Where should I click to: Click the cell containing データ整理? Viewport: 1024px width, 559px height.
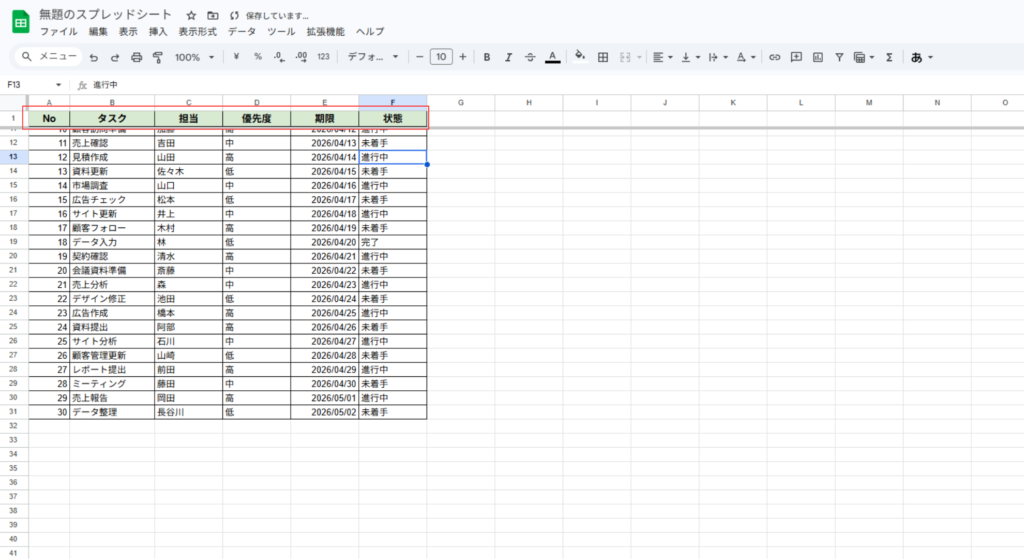(x=111, y=412)
